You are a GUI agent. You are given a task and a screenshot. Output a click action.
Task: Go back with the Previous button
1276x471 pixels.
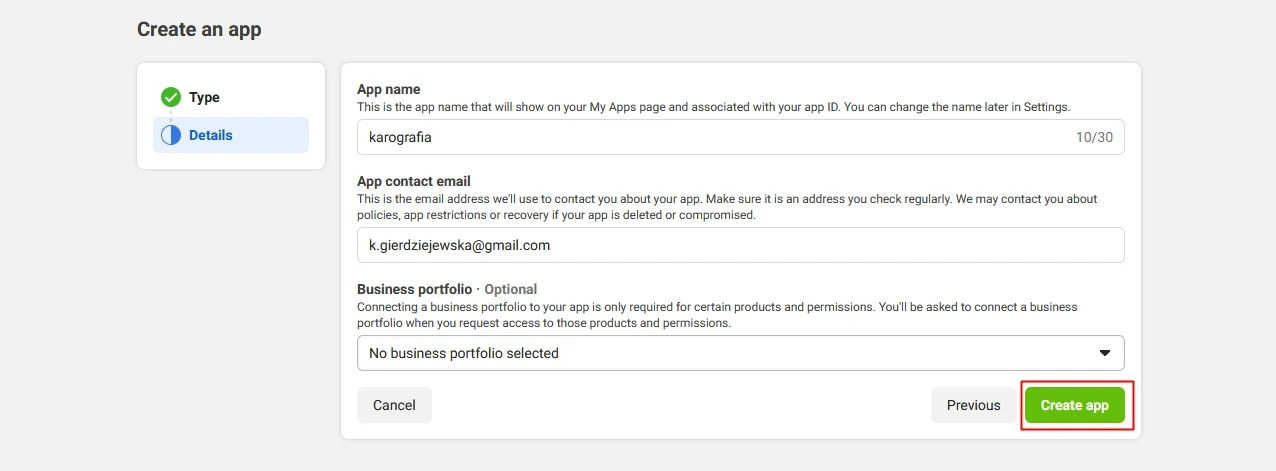tap(973, 405)
